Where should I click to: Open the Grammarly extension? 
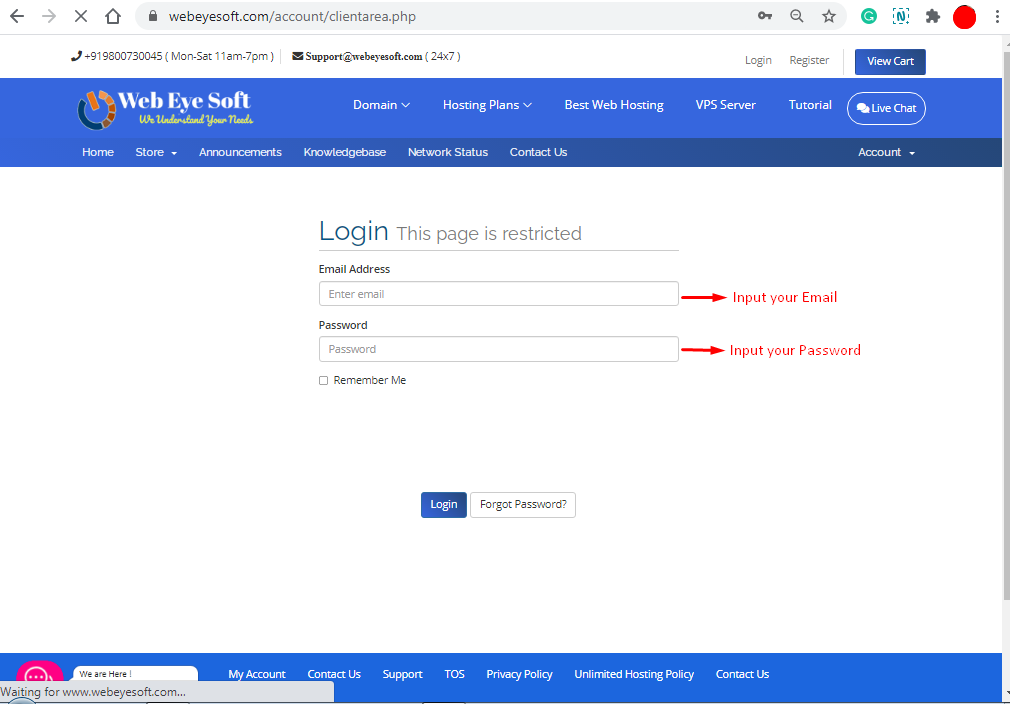(x=868, y=16)
